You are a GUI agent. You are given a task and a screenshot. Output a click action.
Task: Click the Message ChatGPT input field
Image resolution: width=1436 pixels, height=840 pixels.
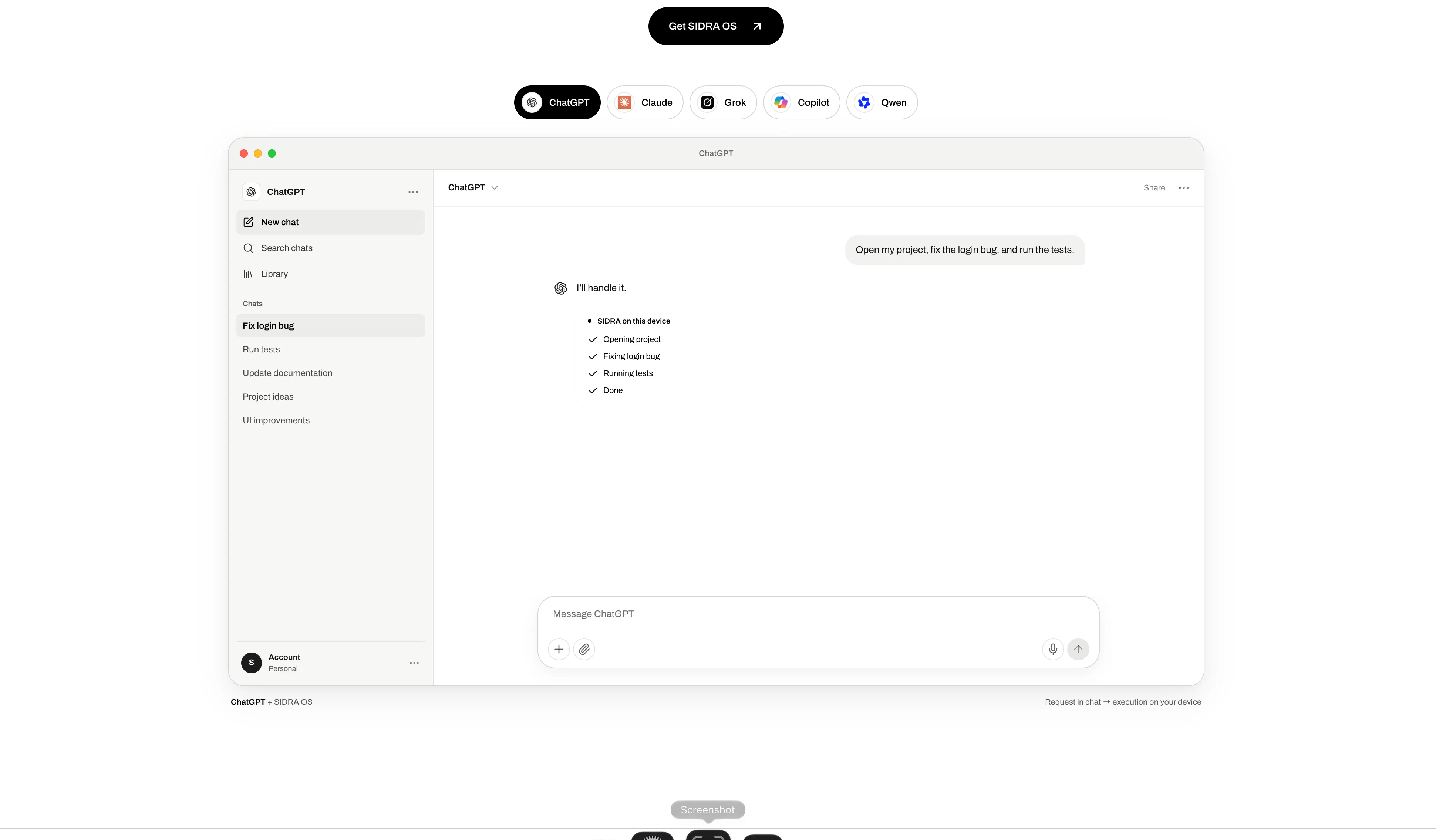pos(818,614)
